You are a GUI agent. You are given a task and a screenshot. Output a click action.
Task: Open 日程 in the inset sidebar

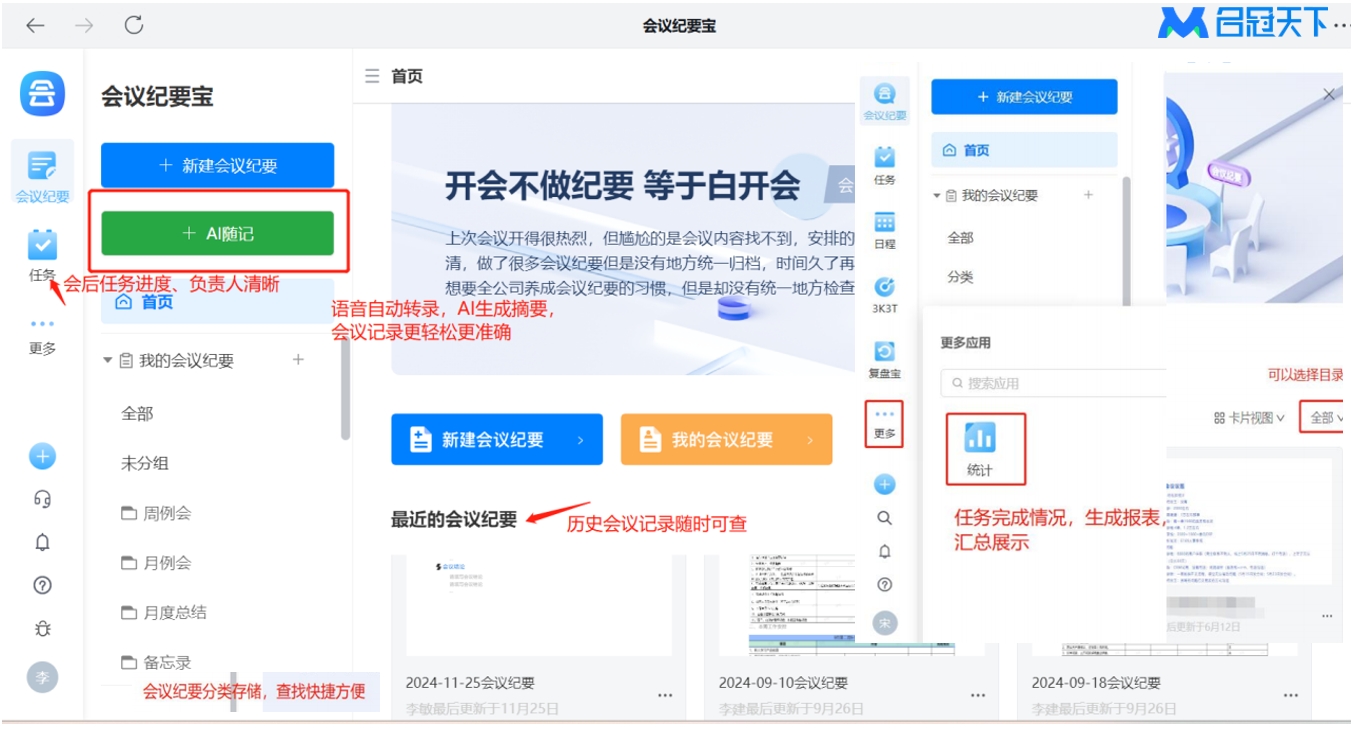point(884,229)
